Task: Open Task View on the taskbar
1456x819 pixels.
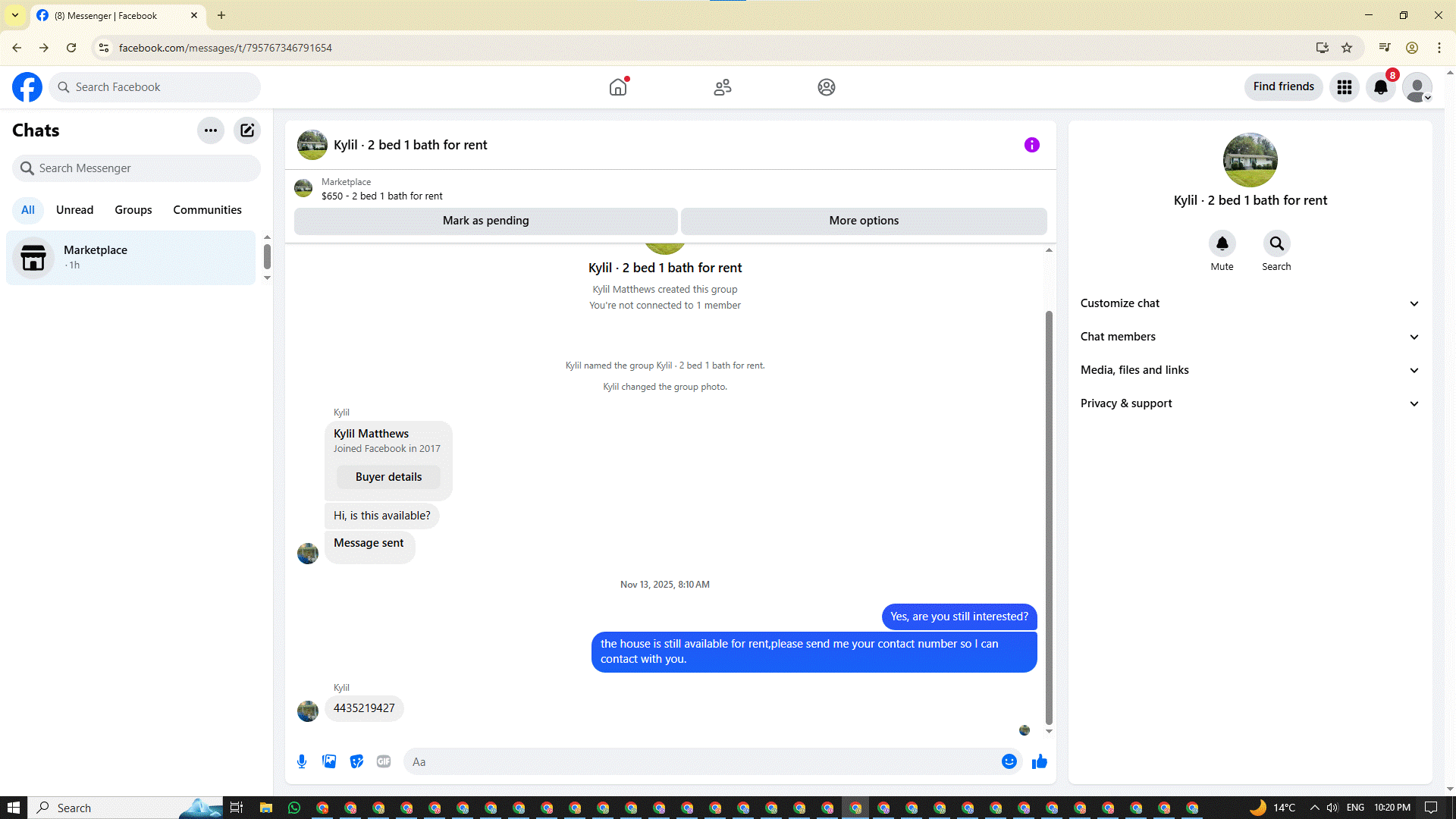Action: [237, 808]
